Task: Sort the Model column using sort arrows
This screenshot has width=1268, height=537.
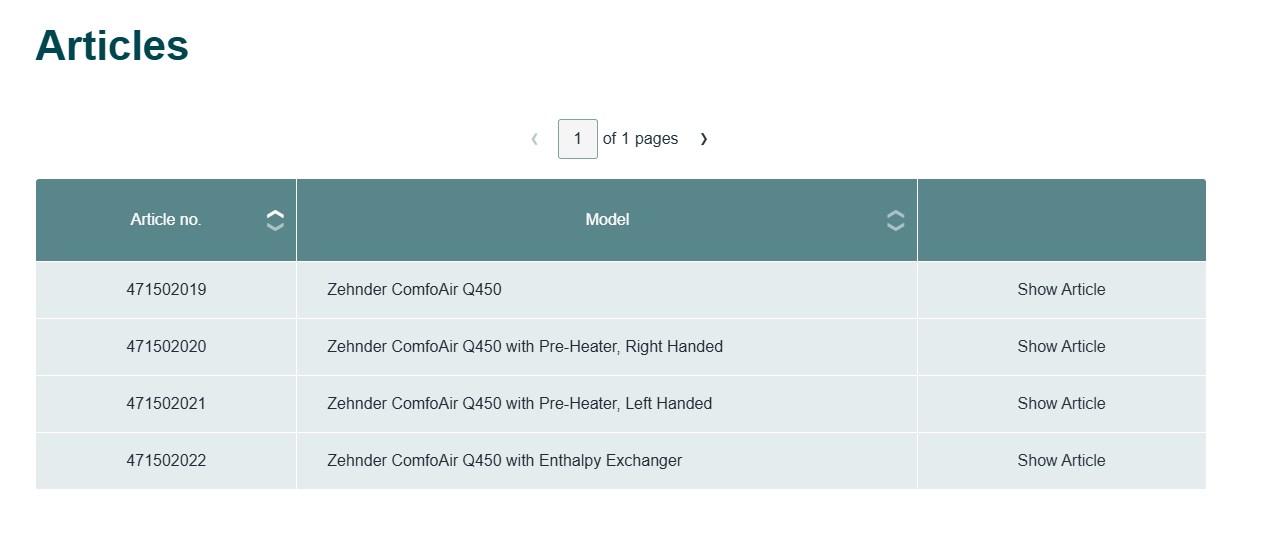Action: [895, 220]
